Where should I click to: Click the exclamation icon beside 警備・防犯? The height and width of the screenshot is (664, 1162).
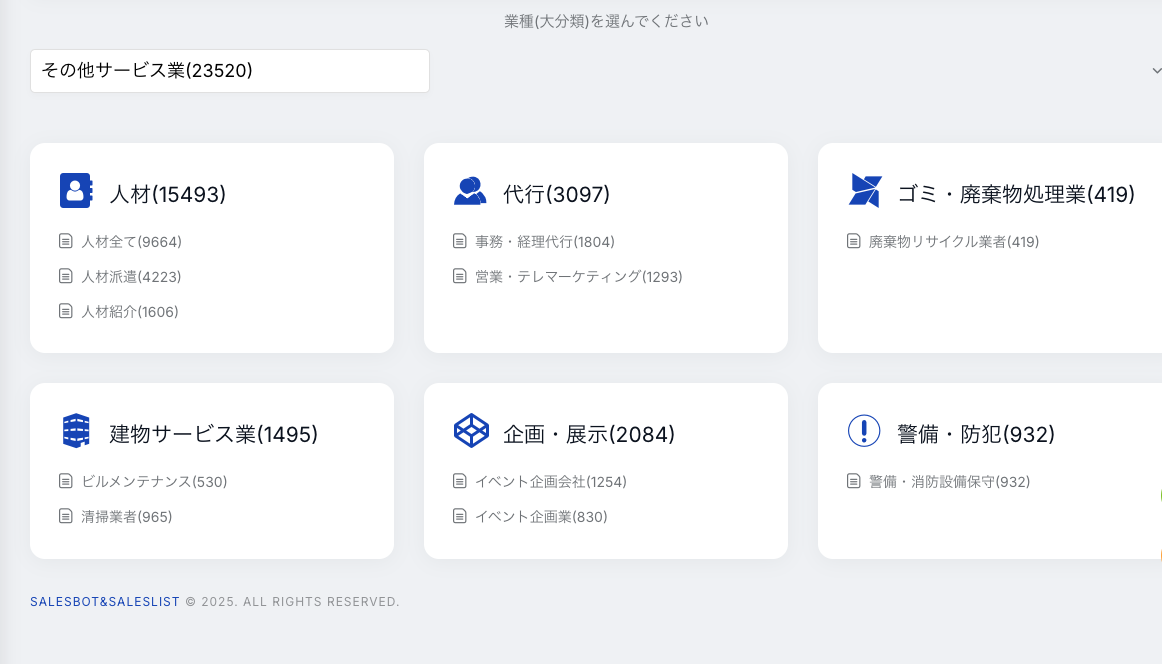pyautogui.click(x=863, y=431)
